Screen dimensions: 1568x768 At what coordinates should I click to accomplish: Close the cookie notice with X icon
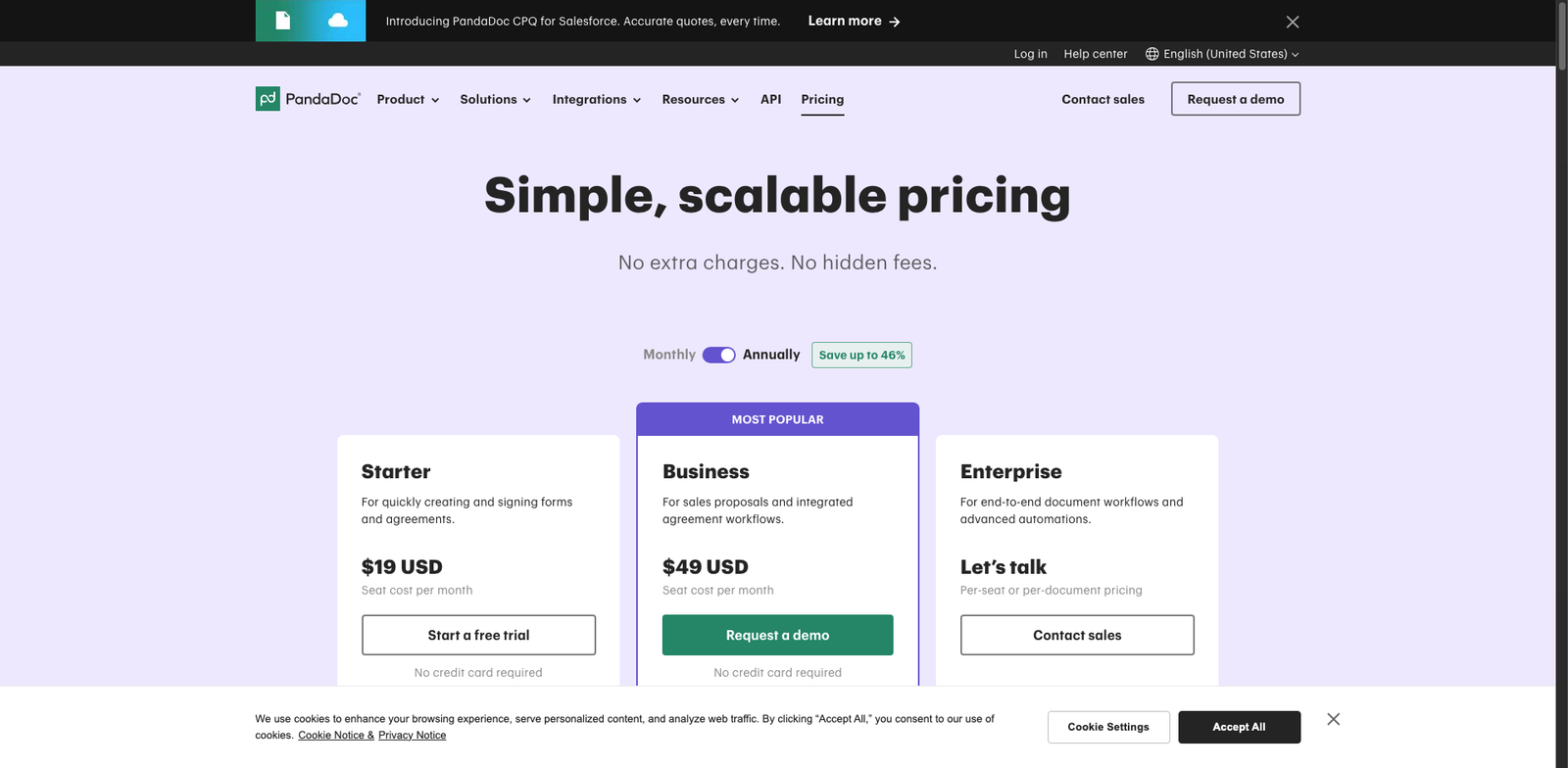pos(1333,719)
